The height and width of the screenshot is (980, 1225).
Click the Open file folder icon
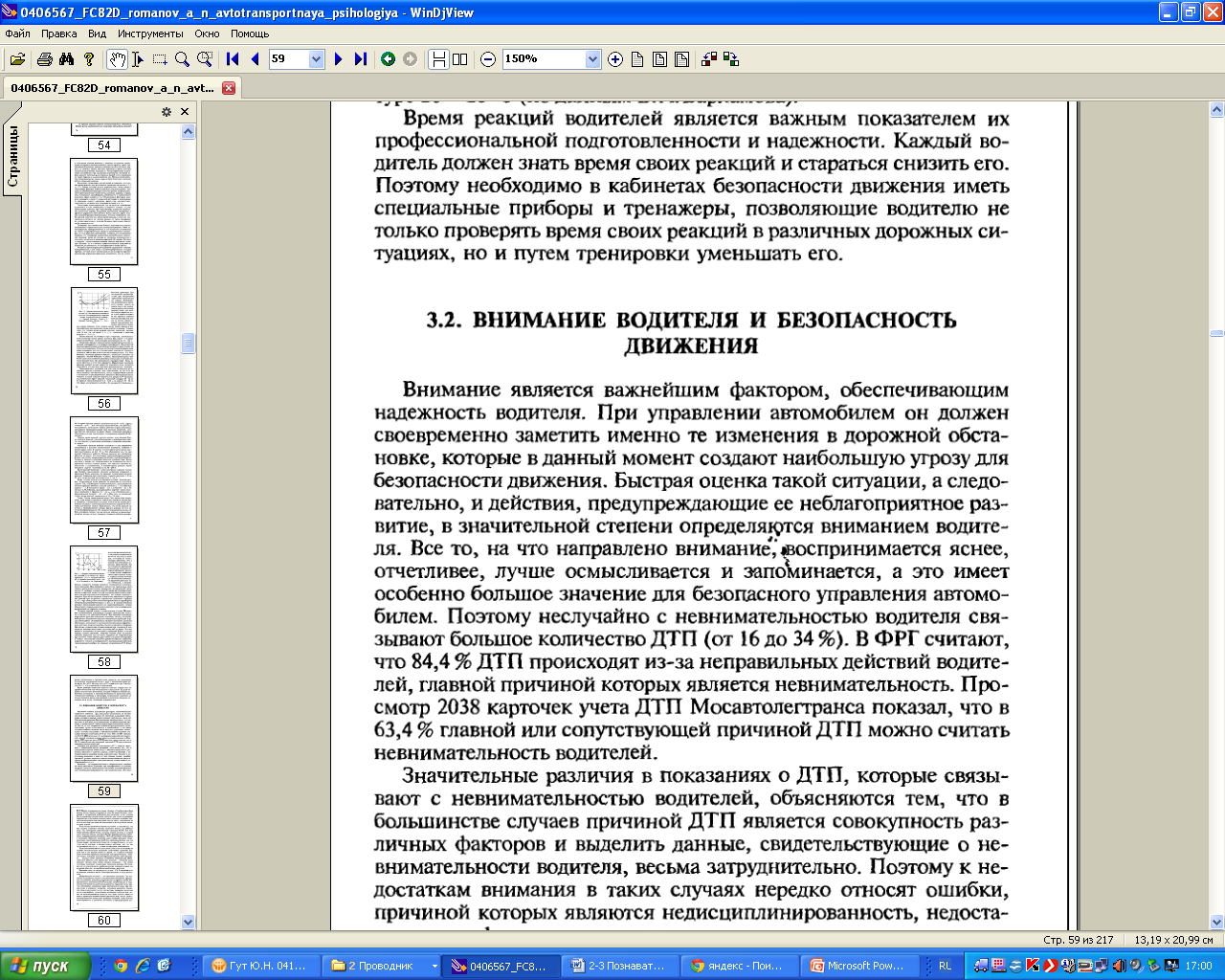coord(17,59)
